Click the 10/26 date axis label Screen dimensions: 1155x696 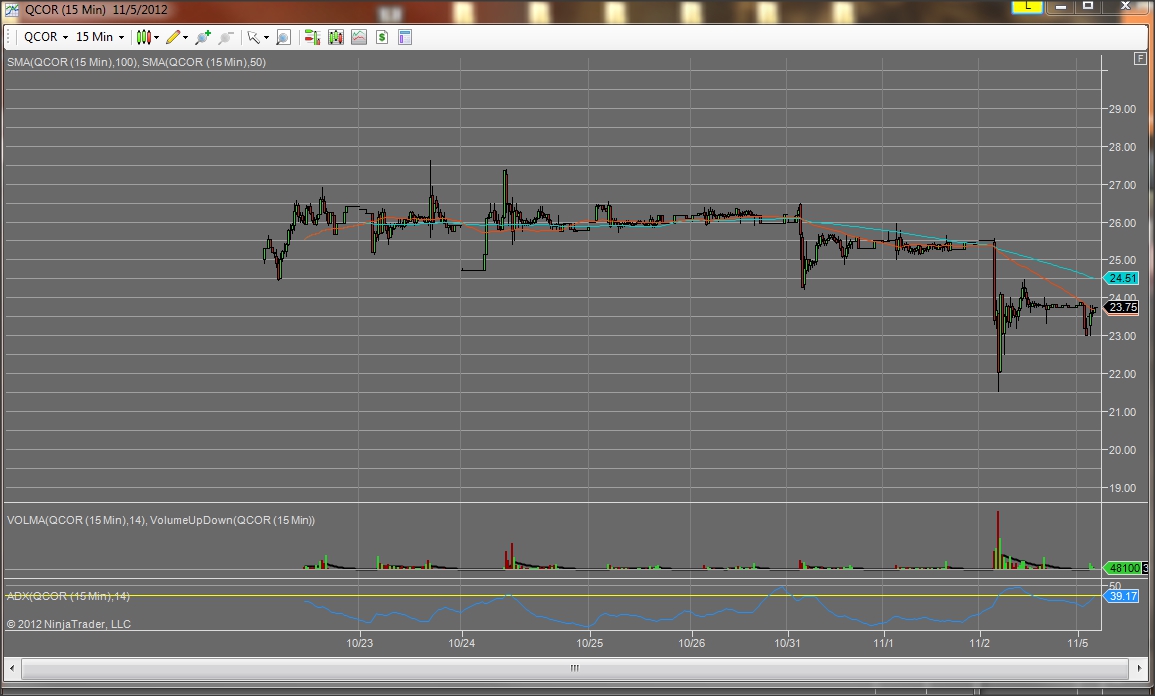pyautogui.click(x=692, y=643)
